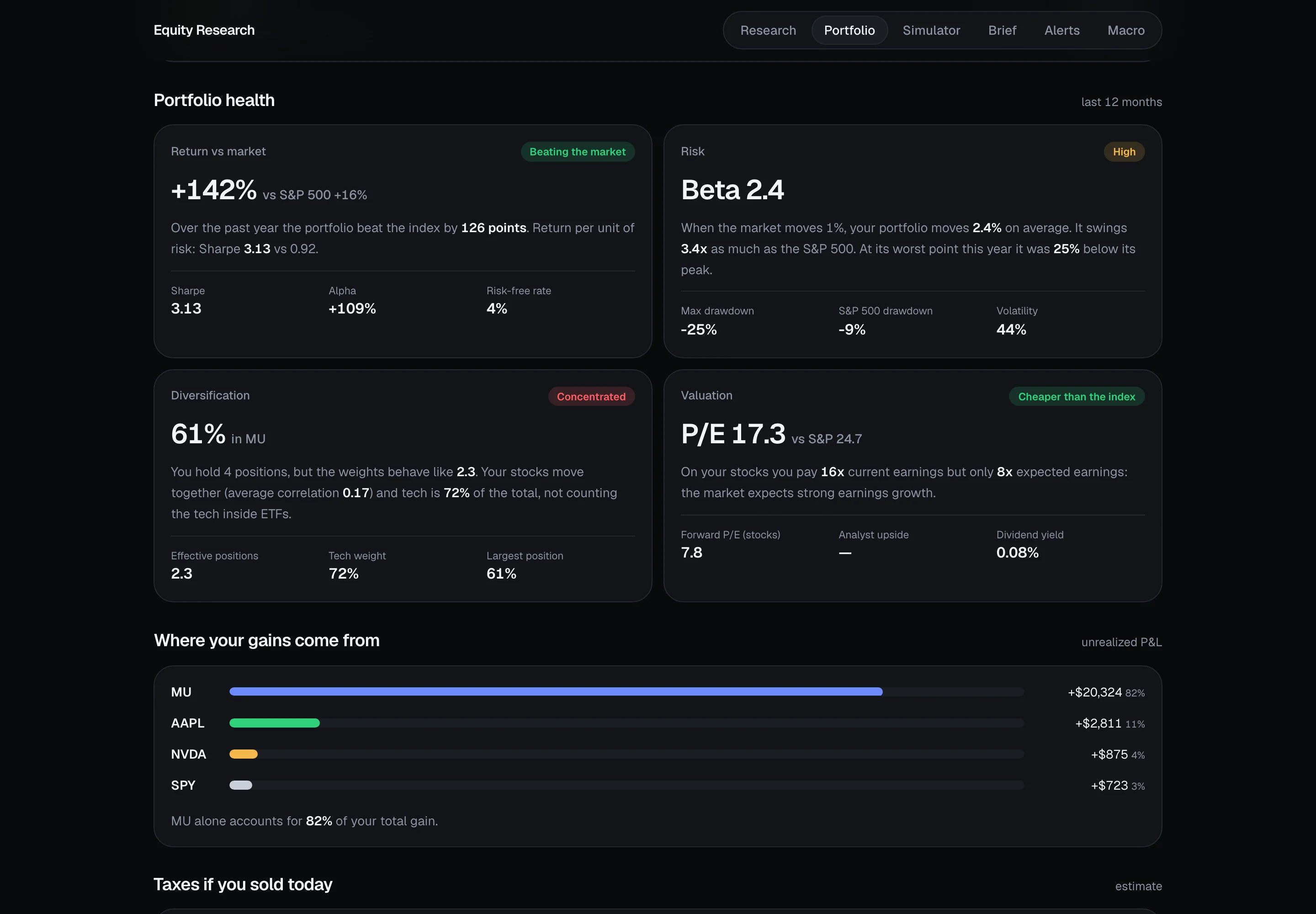Click the Equity Research logo text

click(x=204, y=30)
